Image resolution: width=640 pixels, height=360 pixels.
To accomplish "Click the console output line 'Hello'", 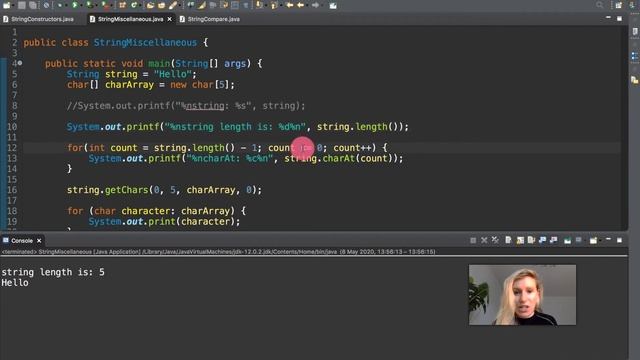I will (x=15, y=283).
